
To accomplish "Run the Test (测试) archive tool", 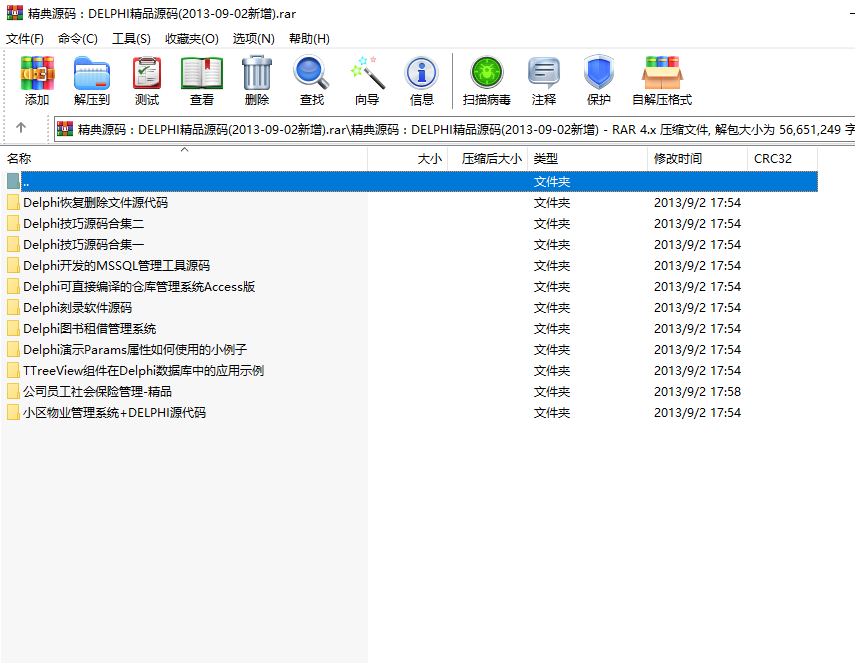I will pyautogui.click(x=147, y=80).
